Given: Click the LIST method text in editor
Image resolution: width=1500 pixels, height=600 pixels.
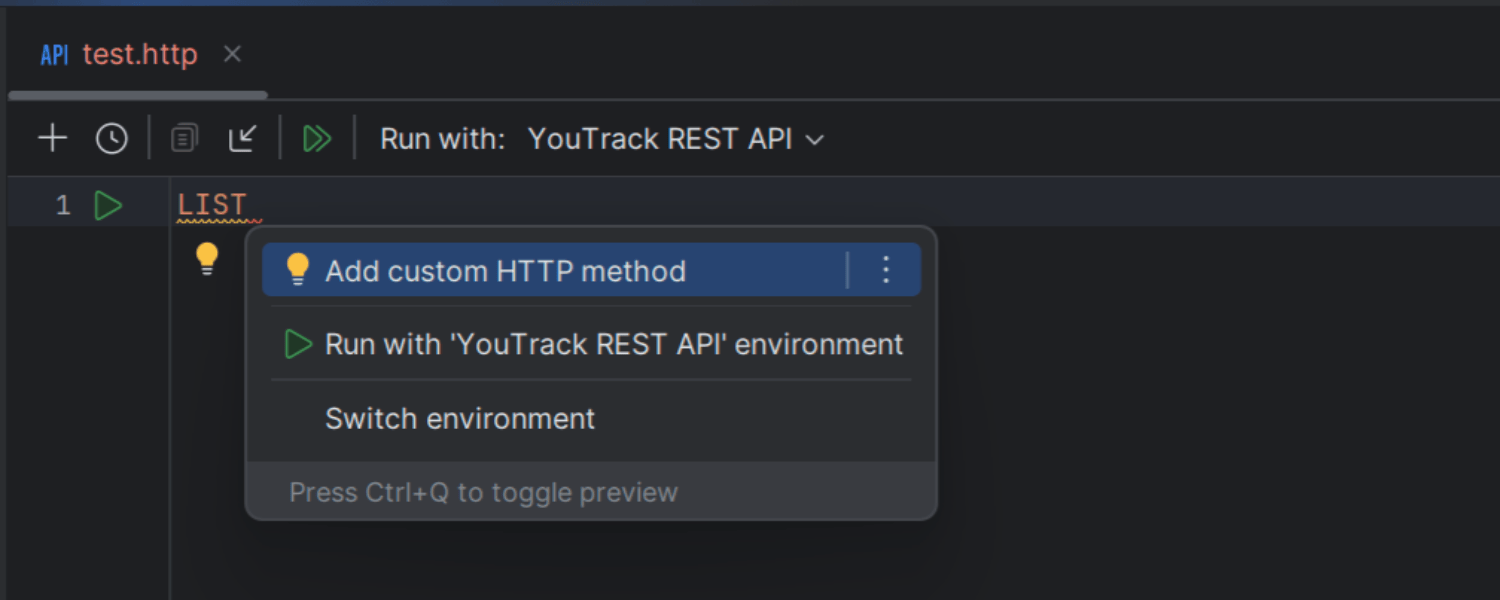Looking at the screenshot, I should point(211,205).
